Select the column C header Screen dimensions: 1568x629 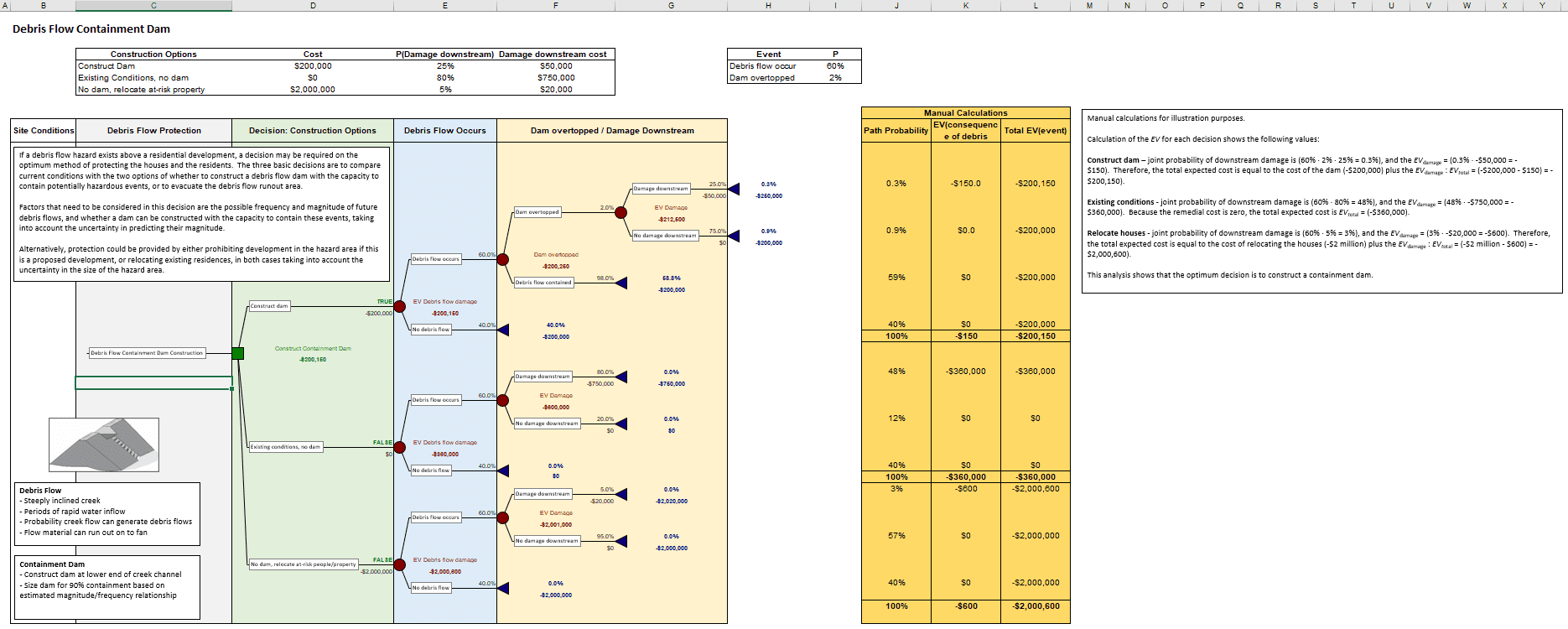153,6
